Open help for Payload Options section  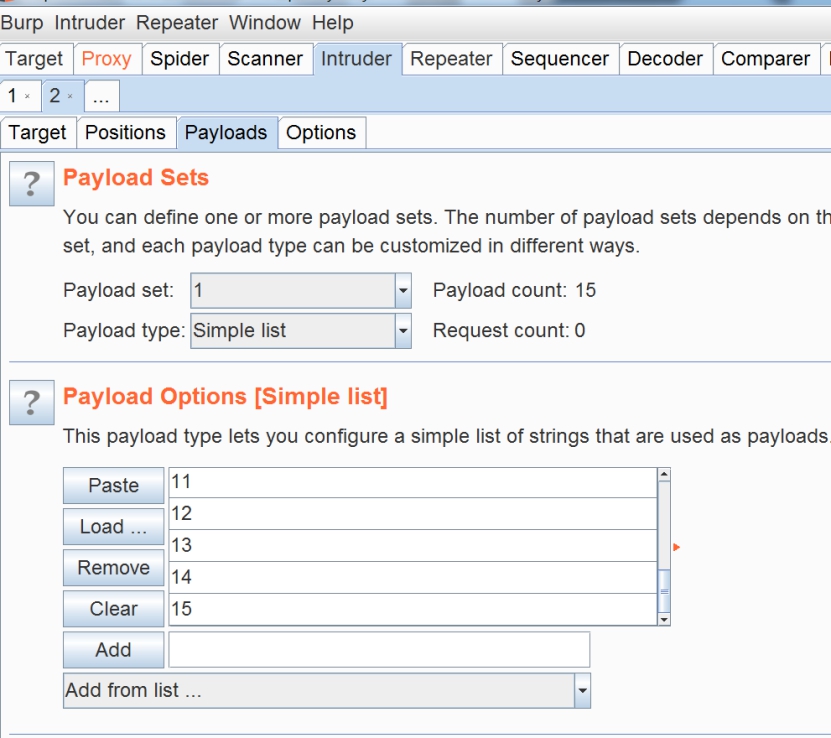point(32,402)
